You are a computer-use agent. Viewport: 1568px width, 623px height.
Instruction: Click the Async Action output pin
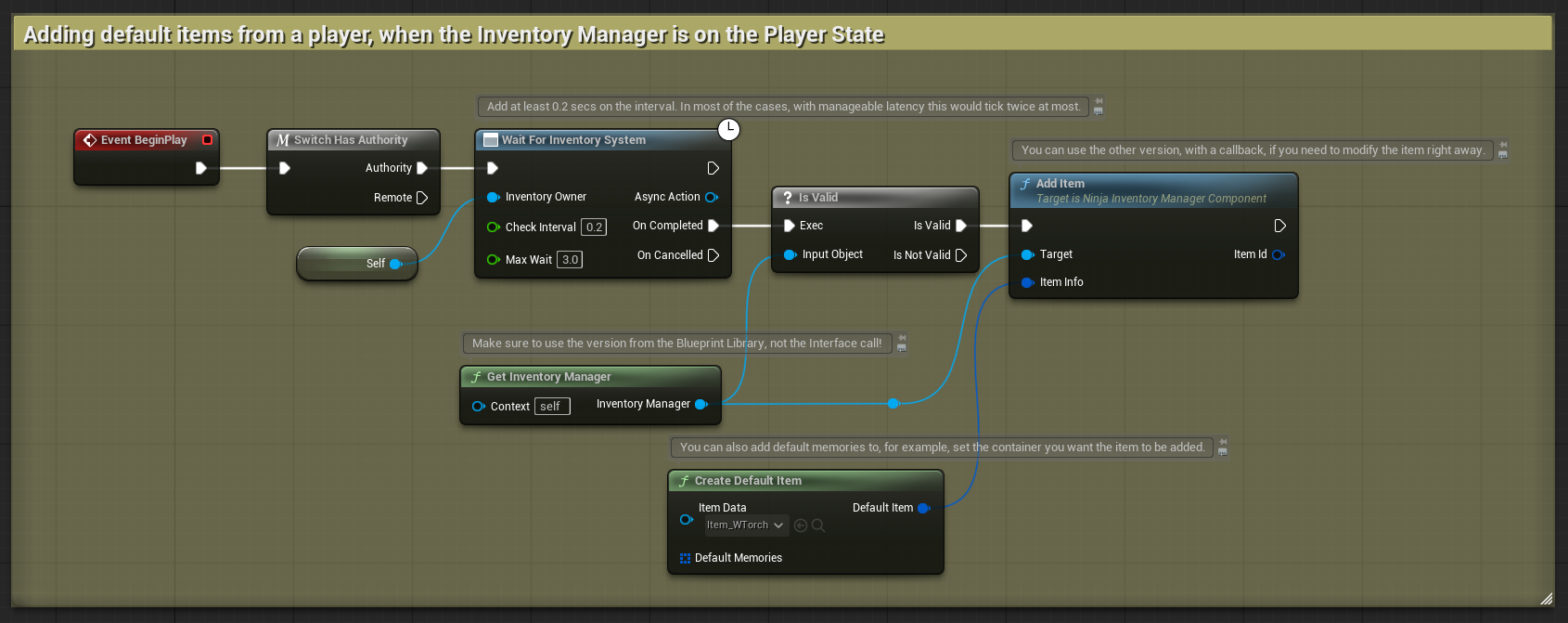pyautogui.click(x=712, y=197)
